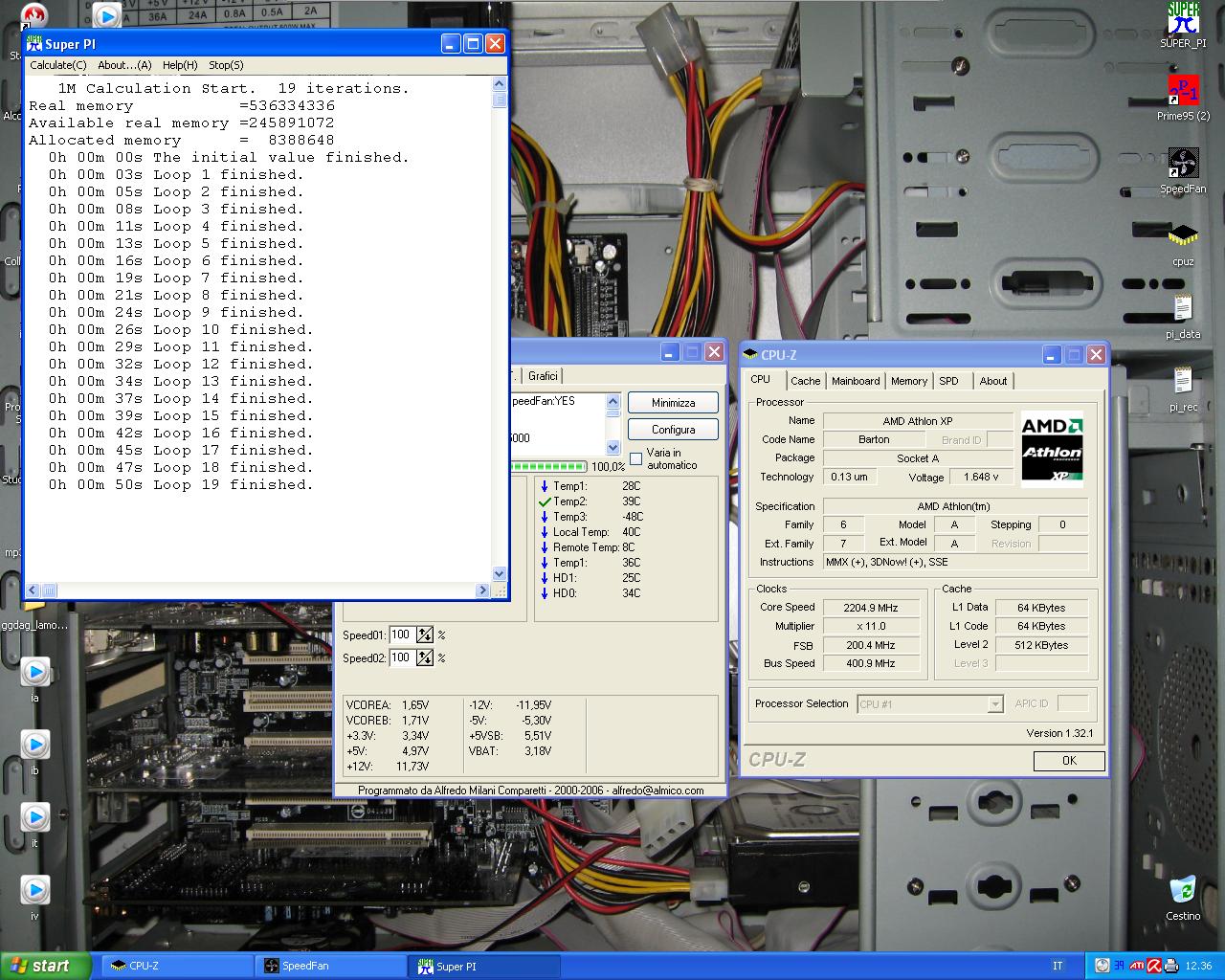The image size is (1225, 980).
Task: Switch to the SPD tab in CPU-Z
Action: (x=949, y=381)
